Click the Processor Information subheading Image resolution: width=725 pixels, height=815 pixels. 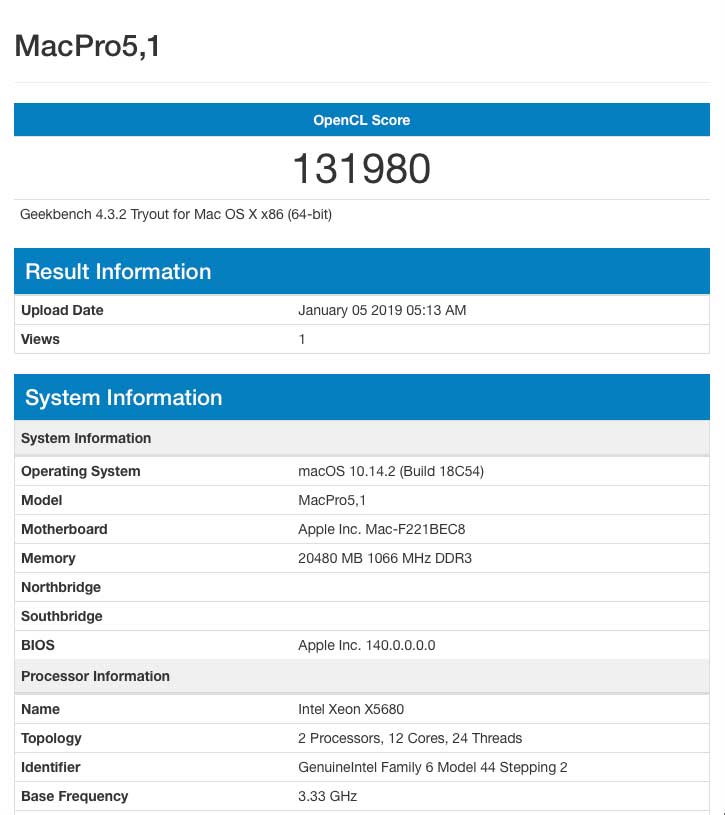point(362,676)
